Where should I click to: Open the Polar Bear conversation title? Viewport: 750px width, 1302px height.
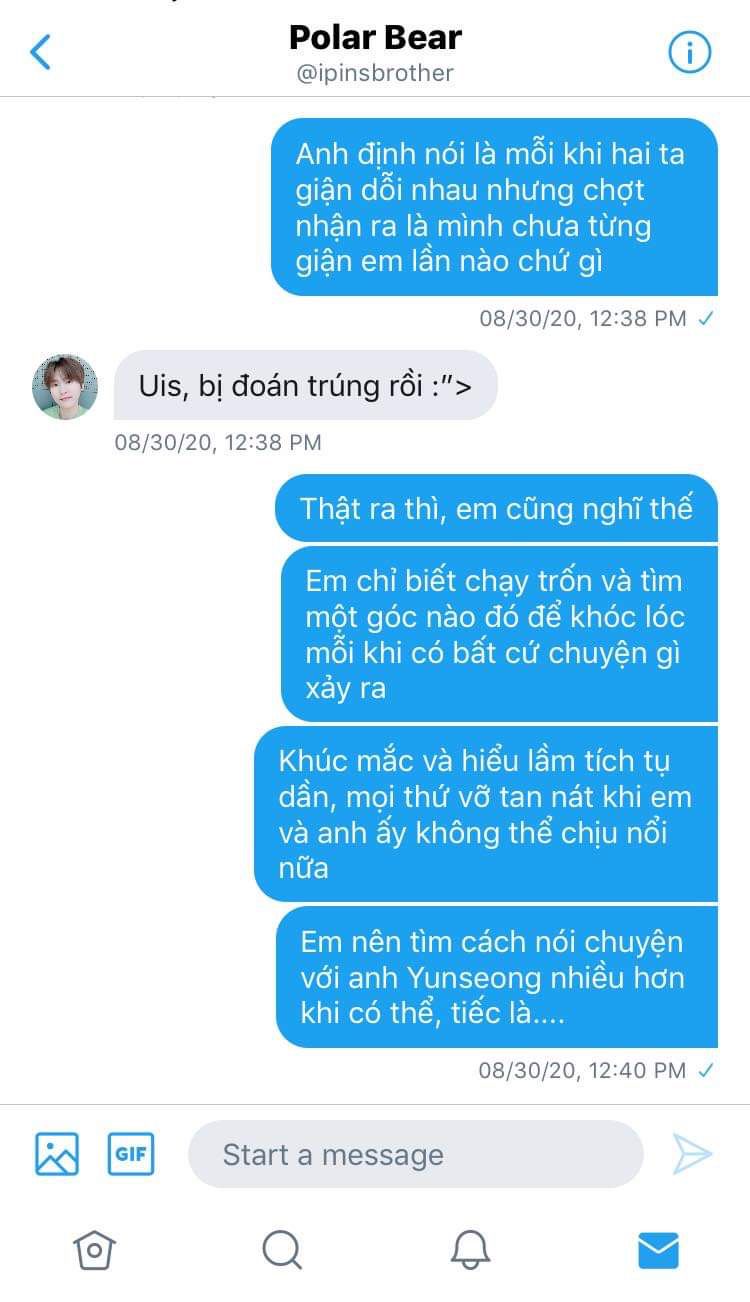click(x=375, y=37)
